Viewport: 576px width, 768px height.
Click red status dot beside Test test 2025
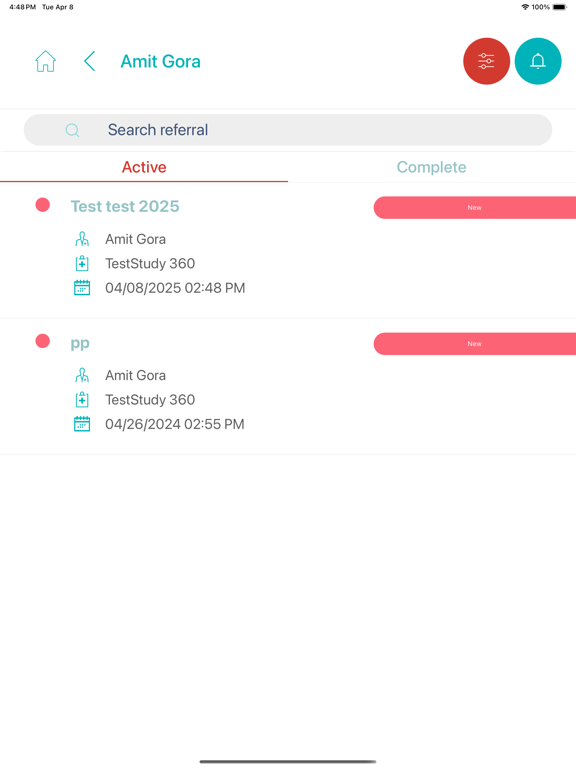tap(43, 205)
